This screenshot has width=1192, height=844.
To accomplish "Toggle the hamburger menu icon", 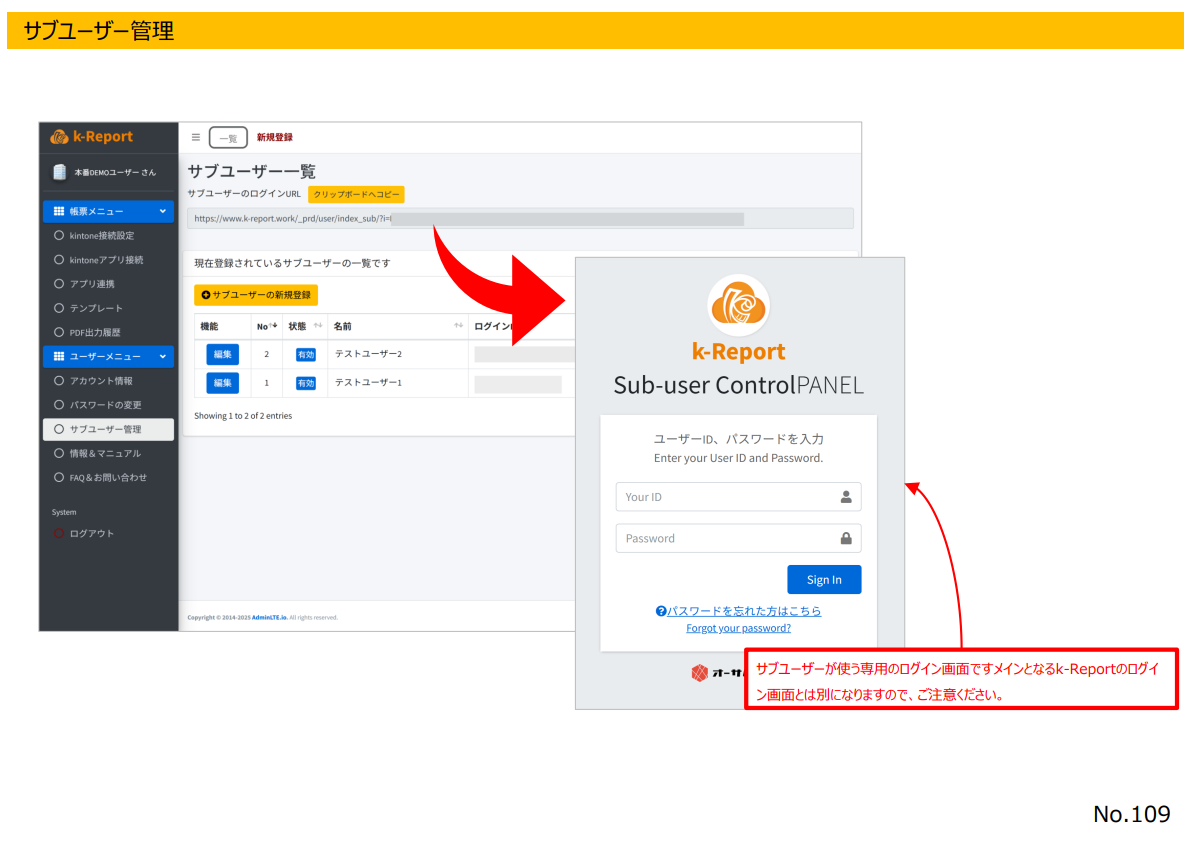I will [x=195, y=138].
